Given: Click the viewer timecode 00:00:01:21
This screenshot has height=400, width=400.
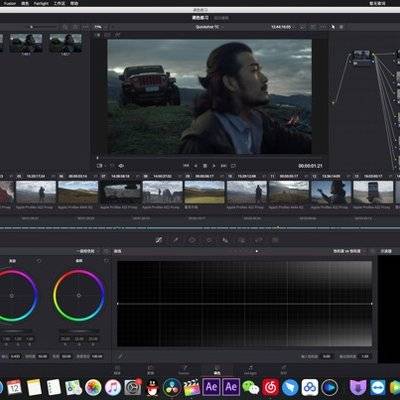Looking at the screenshot, I should coord(310,166).
